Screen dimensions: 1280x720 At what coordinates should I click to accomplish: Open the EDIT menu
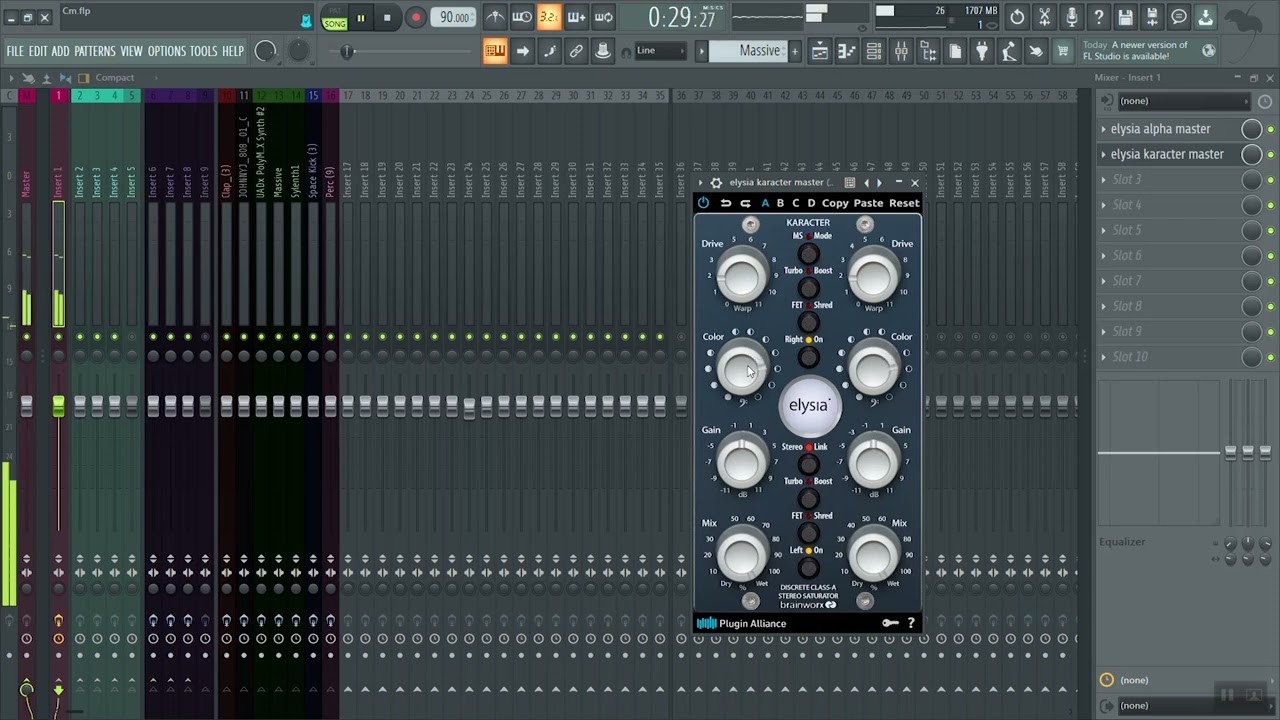38,51
